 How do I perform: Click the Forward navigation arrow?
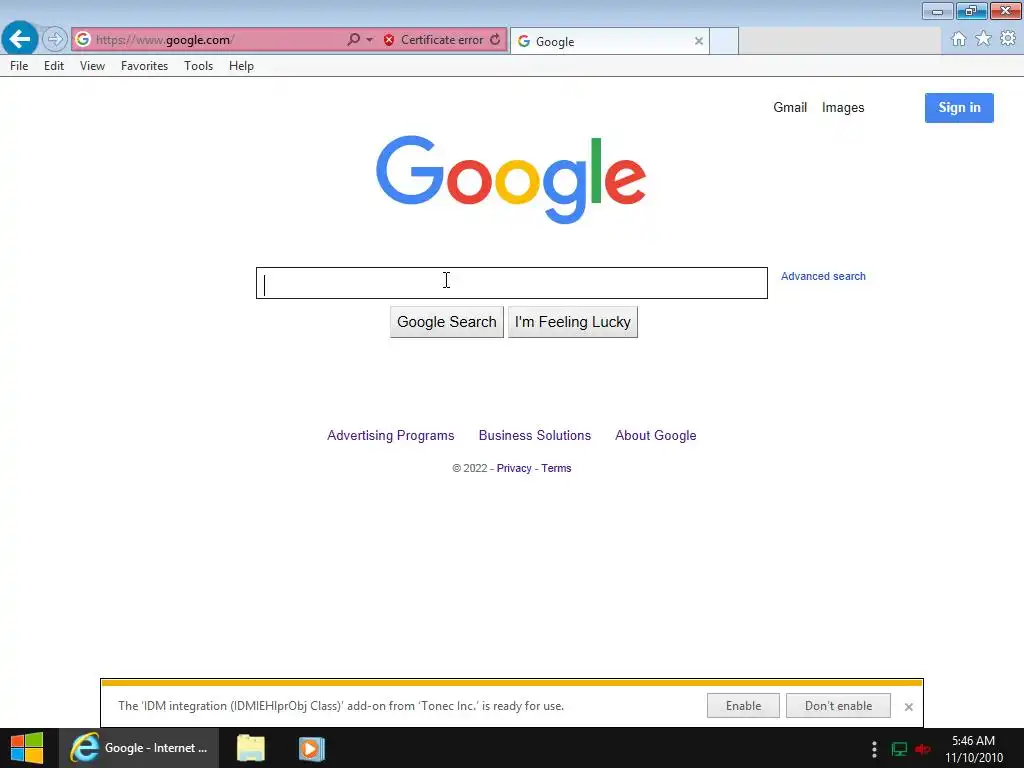click(x=55, y=39)
